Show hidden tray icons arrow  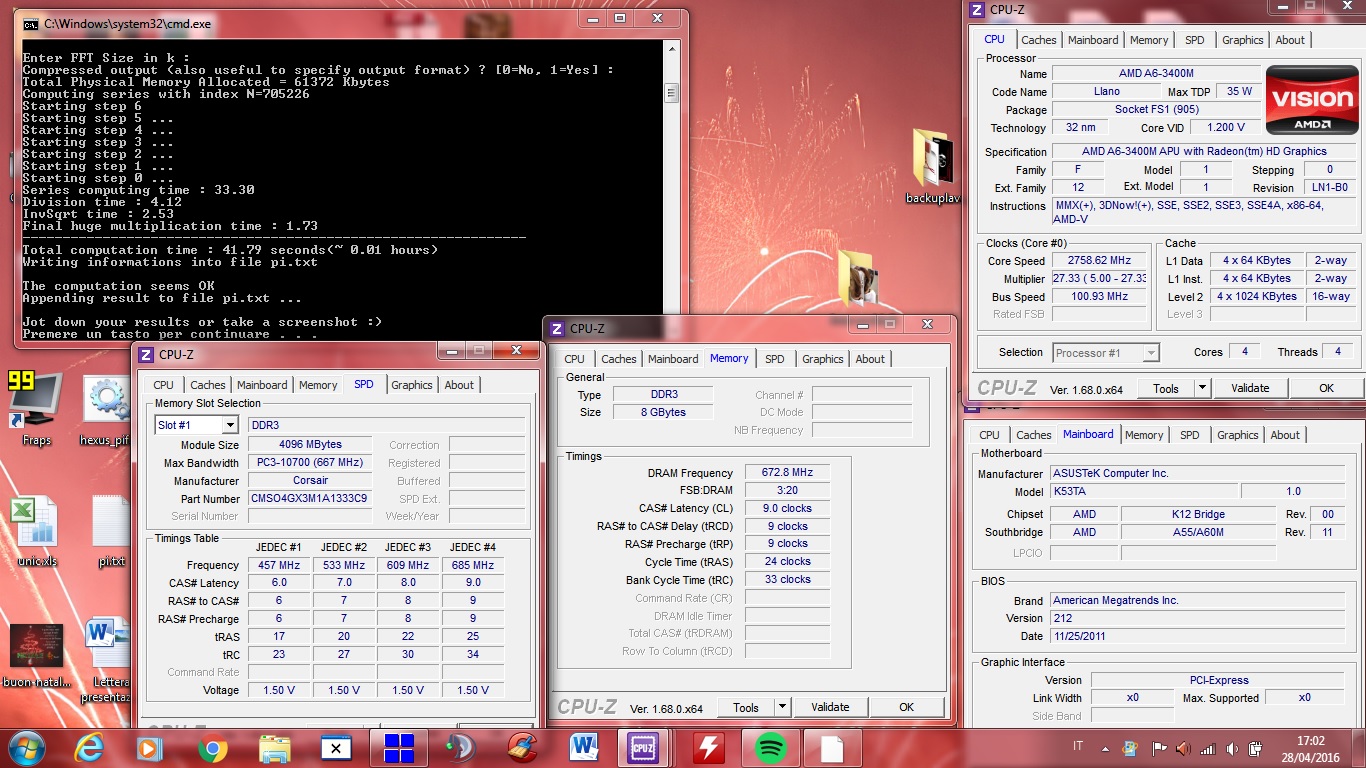coord(1105,748)
